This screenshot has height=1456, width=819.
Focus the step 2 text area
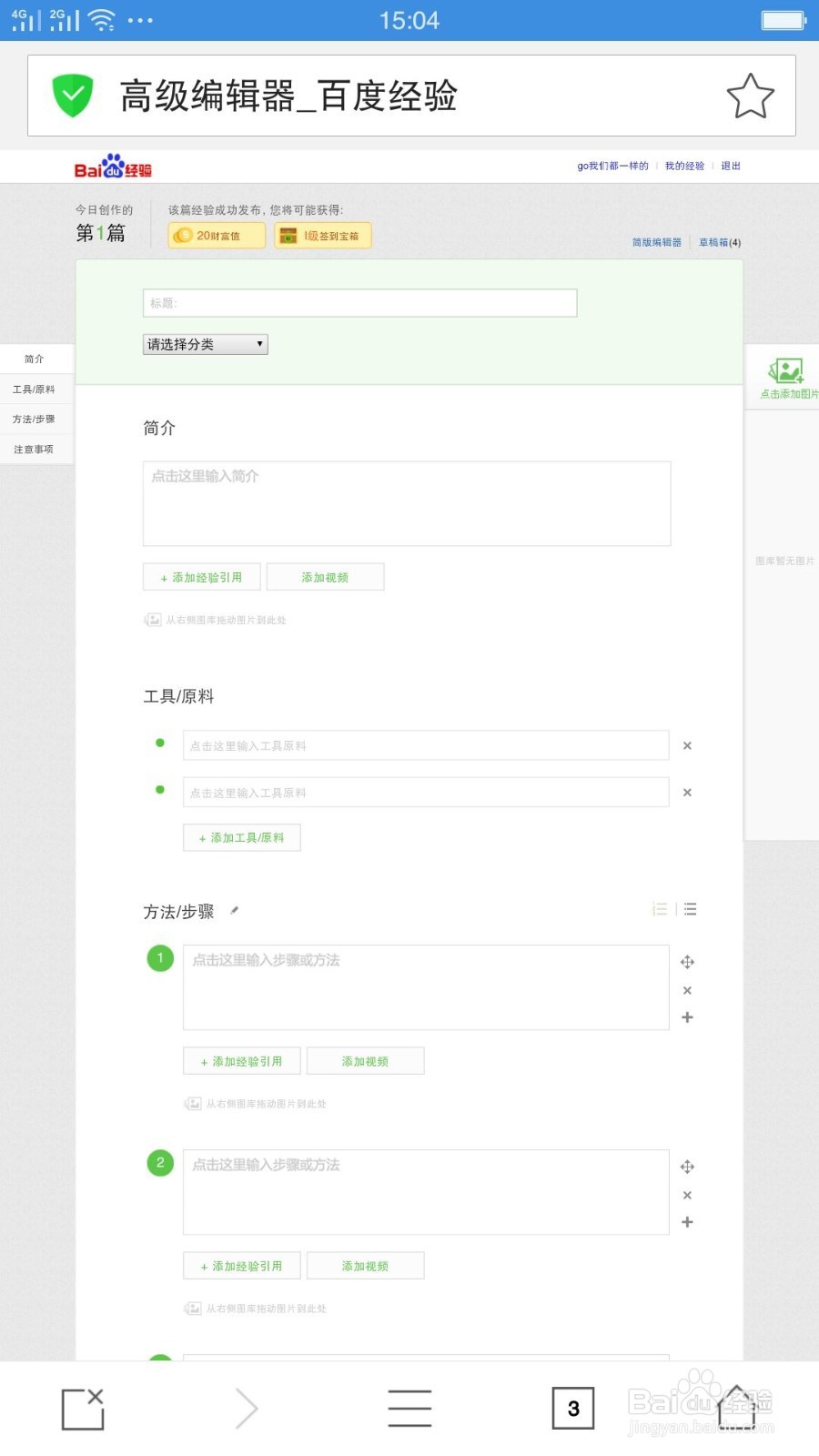point(426,1192)
